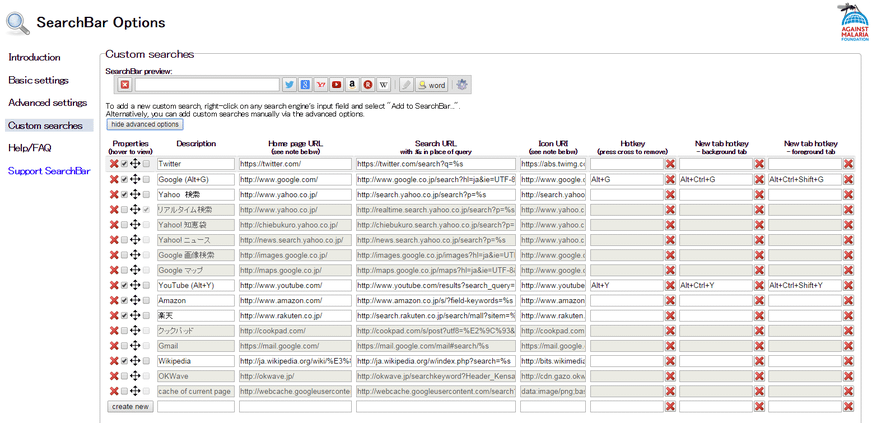Image resolution: width=872 pixels, height=423 pixels.
Task: Click the move handle on the Gmail row
Action: 135,346
